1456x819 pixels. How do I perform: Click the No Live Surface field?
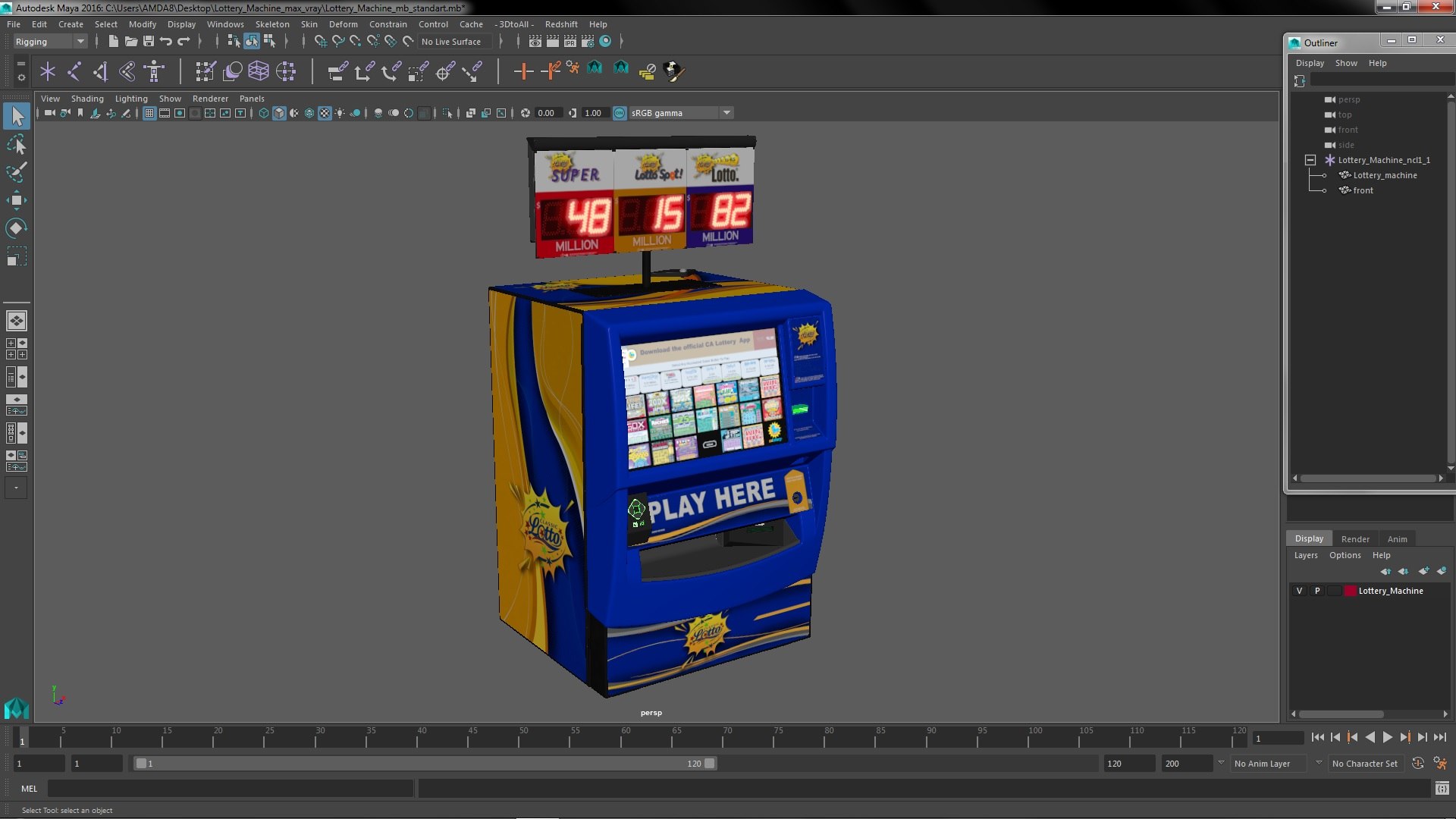click(455, 42)
